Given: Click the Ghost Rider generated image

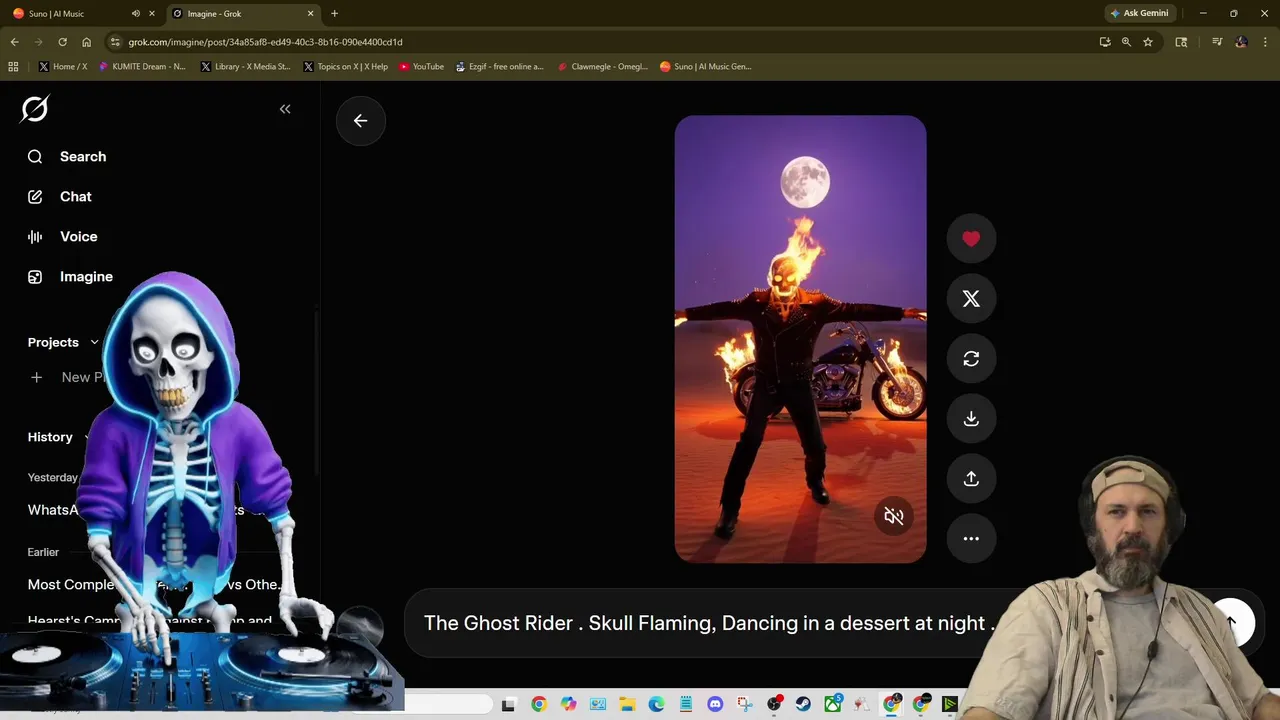Looking at the screenshot, I should coord(800,339).
